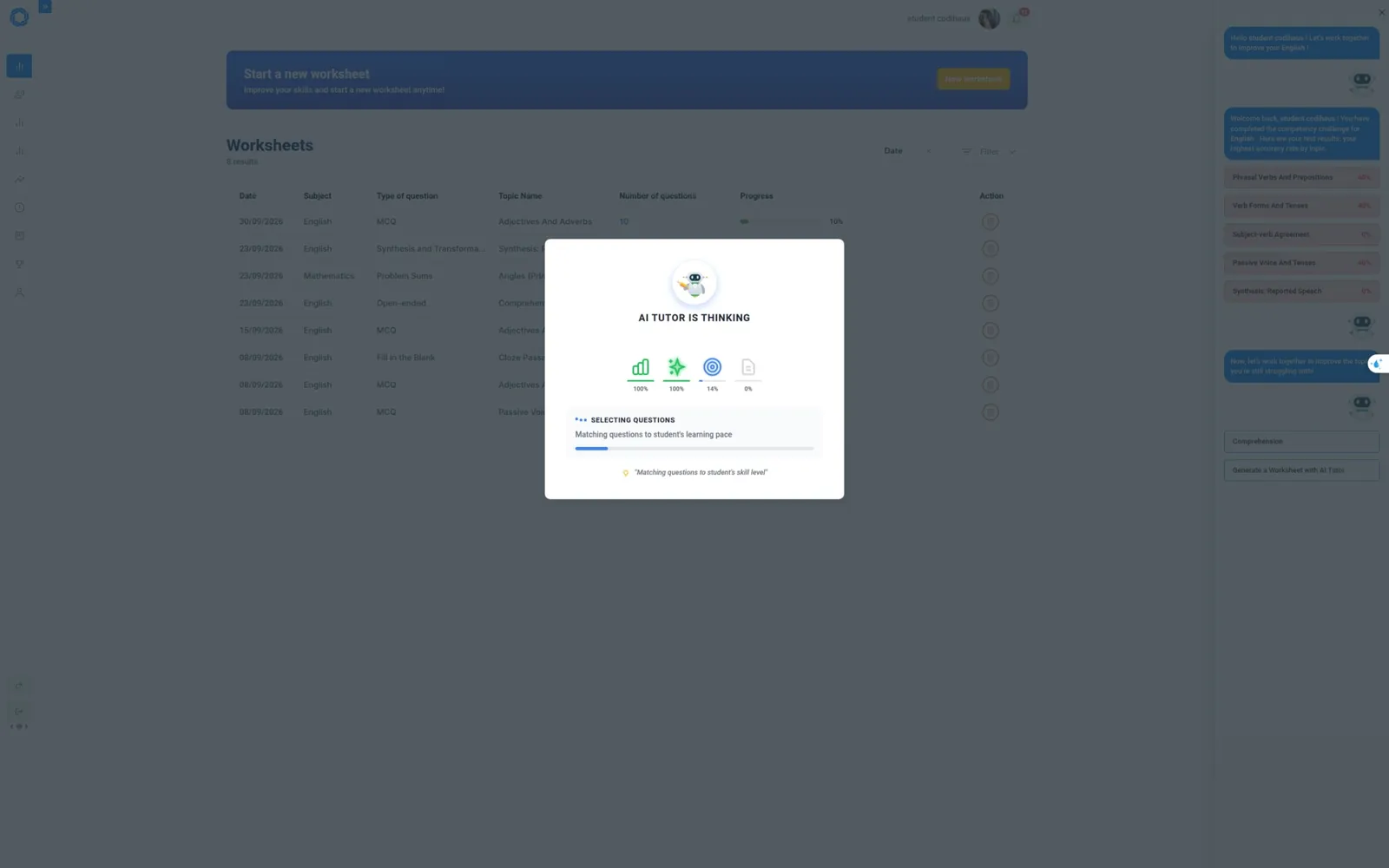Open the user profile sidebar icon

click(19, 293)
